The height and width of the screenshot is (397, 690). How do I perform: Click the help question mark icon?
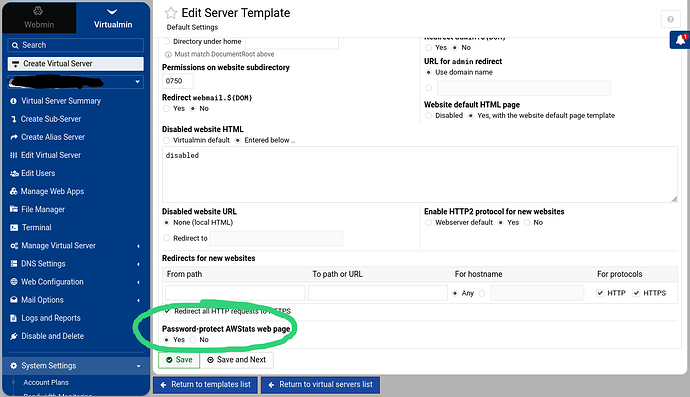point(670,19)
